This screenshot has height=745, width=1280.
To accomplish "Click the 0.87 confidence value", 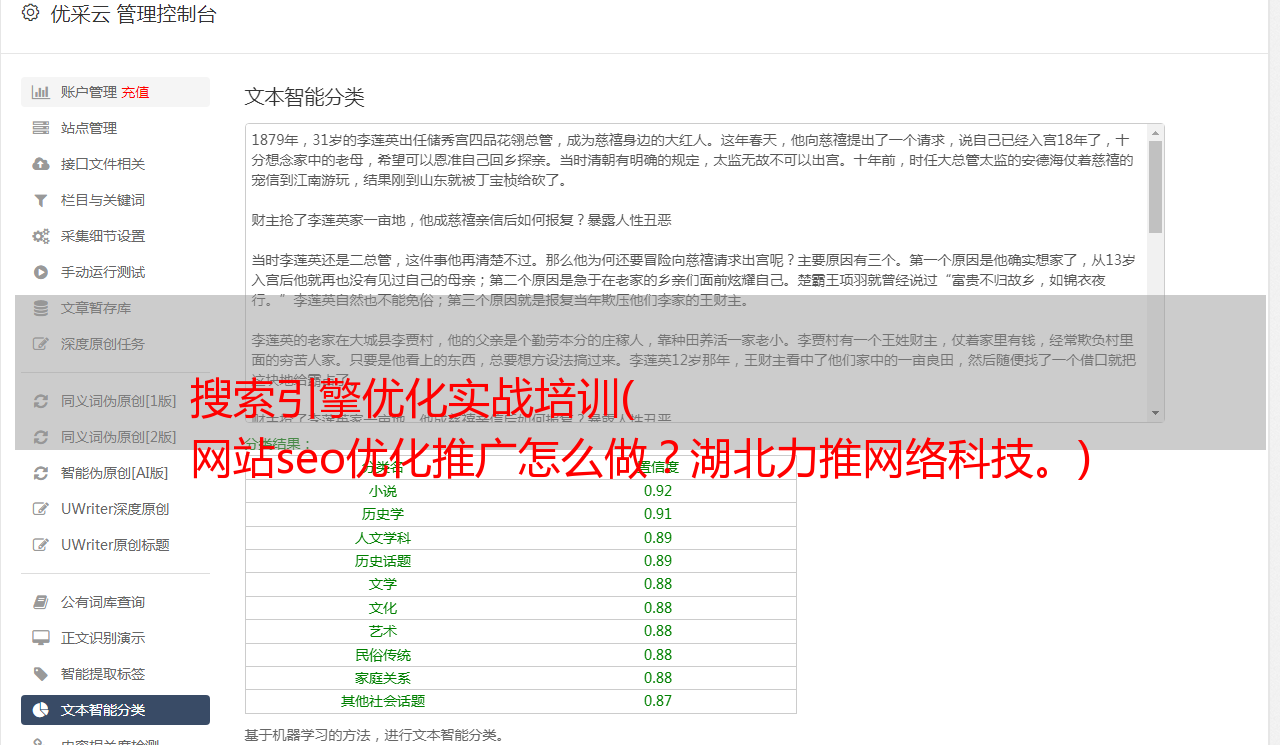I will 658,701.
